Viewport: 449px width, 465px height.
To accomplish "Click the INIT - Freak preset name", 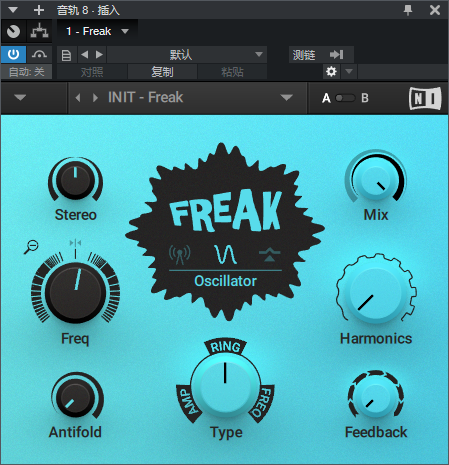I will [x=145, y=97].
